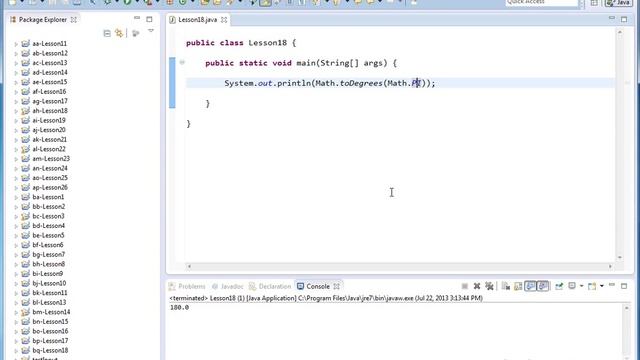Collapse the main method fold marker
This screenshot has height=360, width=640.
pos(182,62)
